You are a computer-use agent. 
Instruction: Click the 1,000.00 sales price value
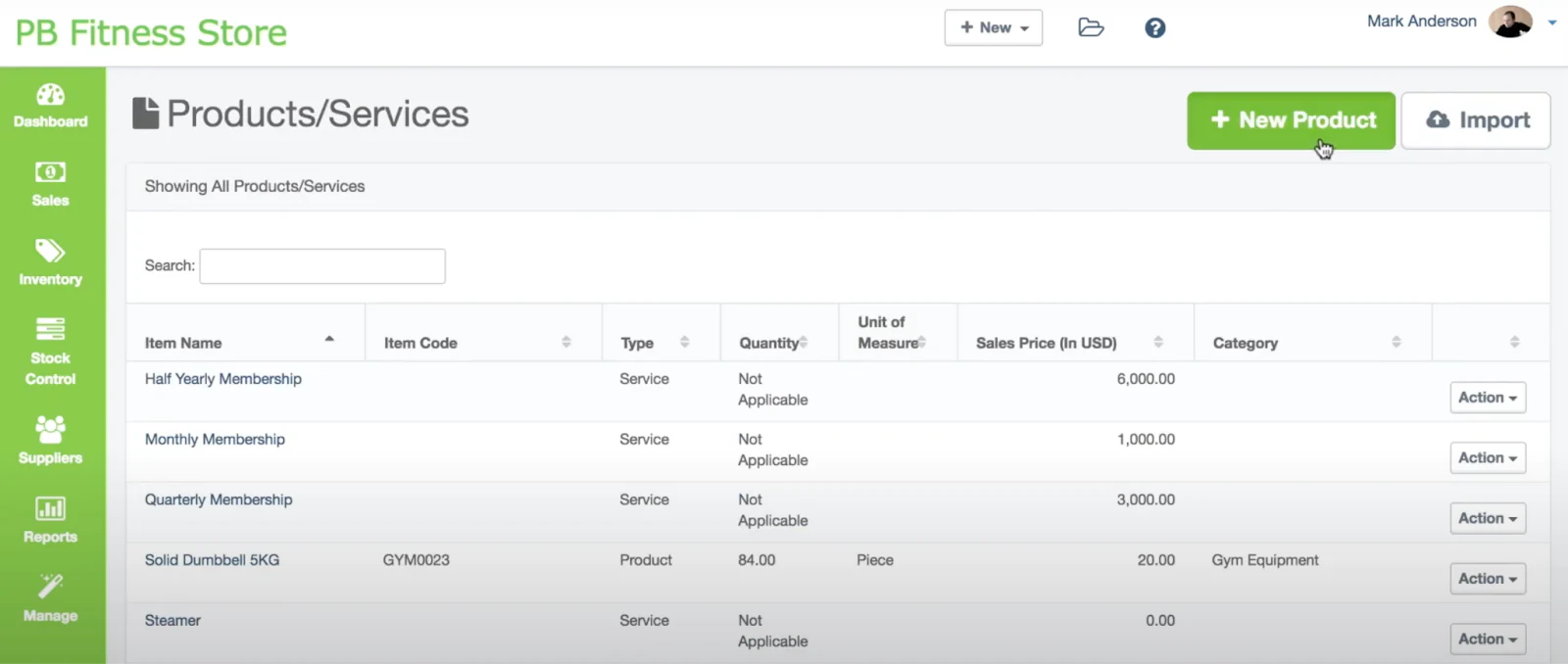1146,440
